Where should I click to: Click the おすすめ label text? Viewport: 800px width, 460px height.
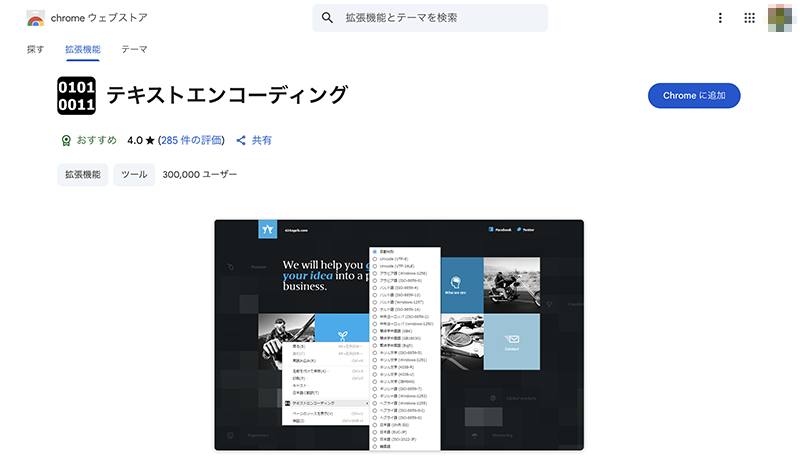click(96, 140)
